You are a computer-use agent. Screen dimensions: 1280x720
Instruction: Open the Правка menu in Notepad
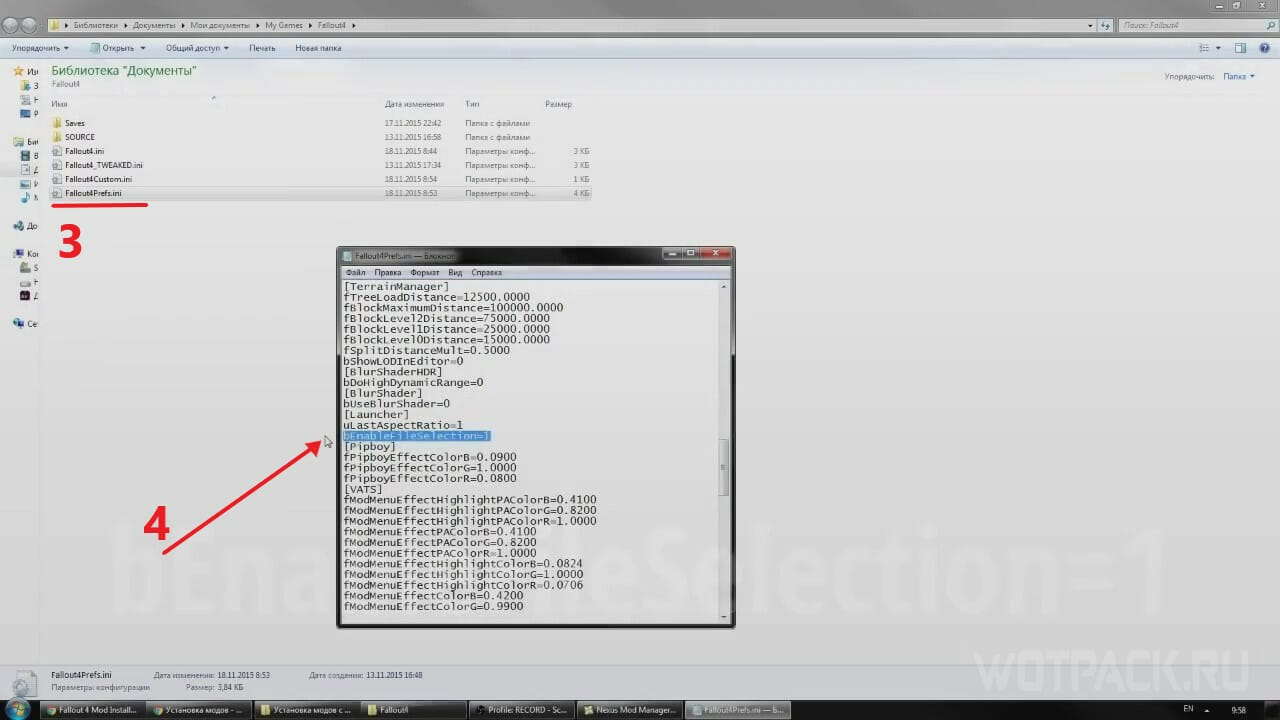click(388, 272)
